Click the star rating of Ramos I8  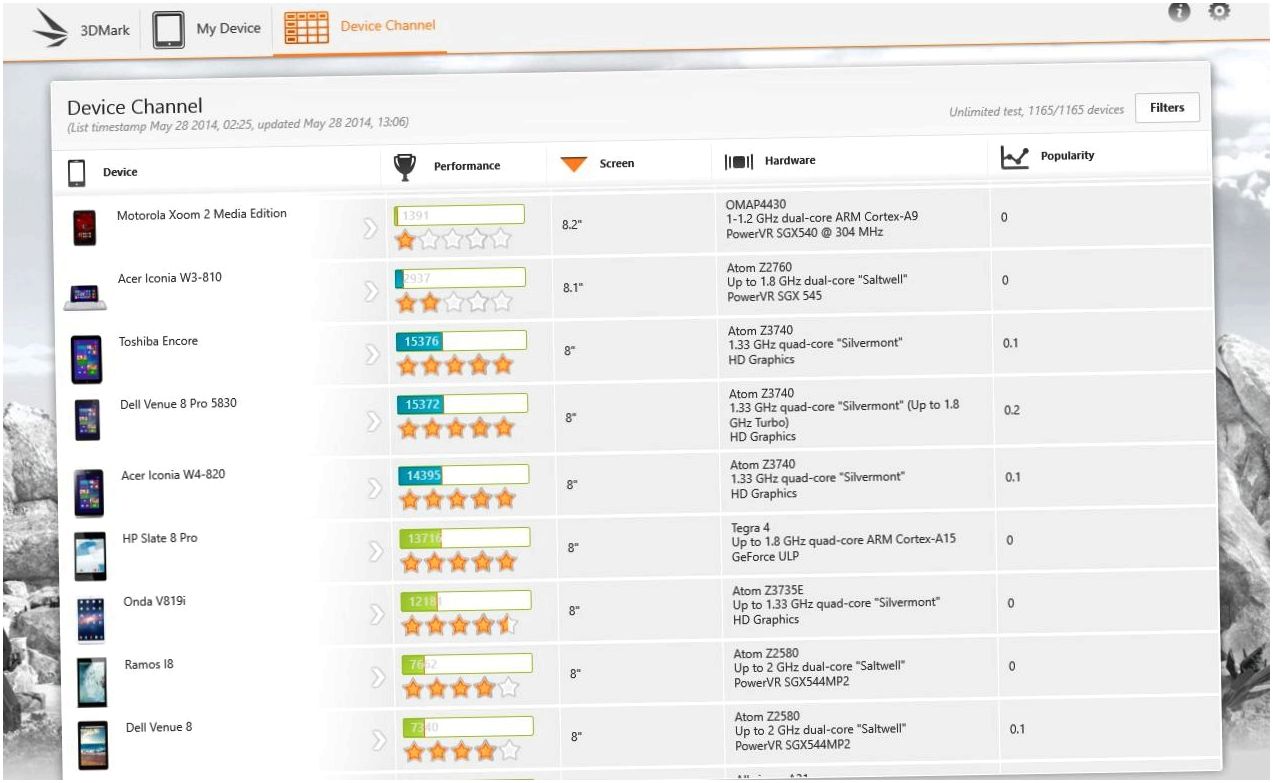tap(461, 688)
